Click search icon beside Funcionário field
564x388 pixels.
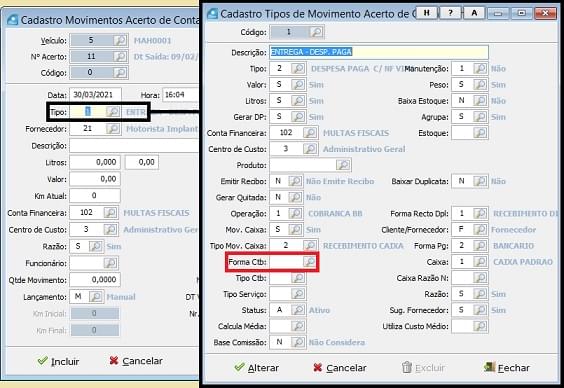pos(110,263)
